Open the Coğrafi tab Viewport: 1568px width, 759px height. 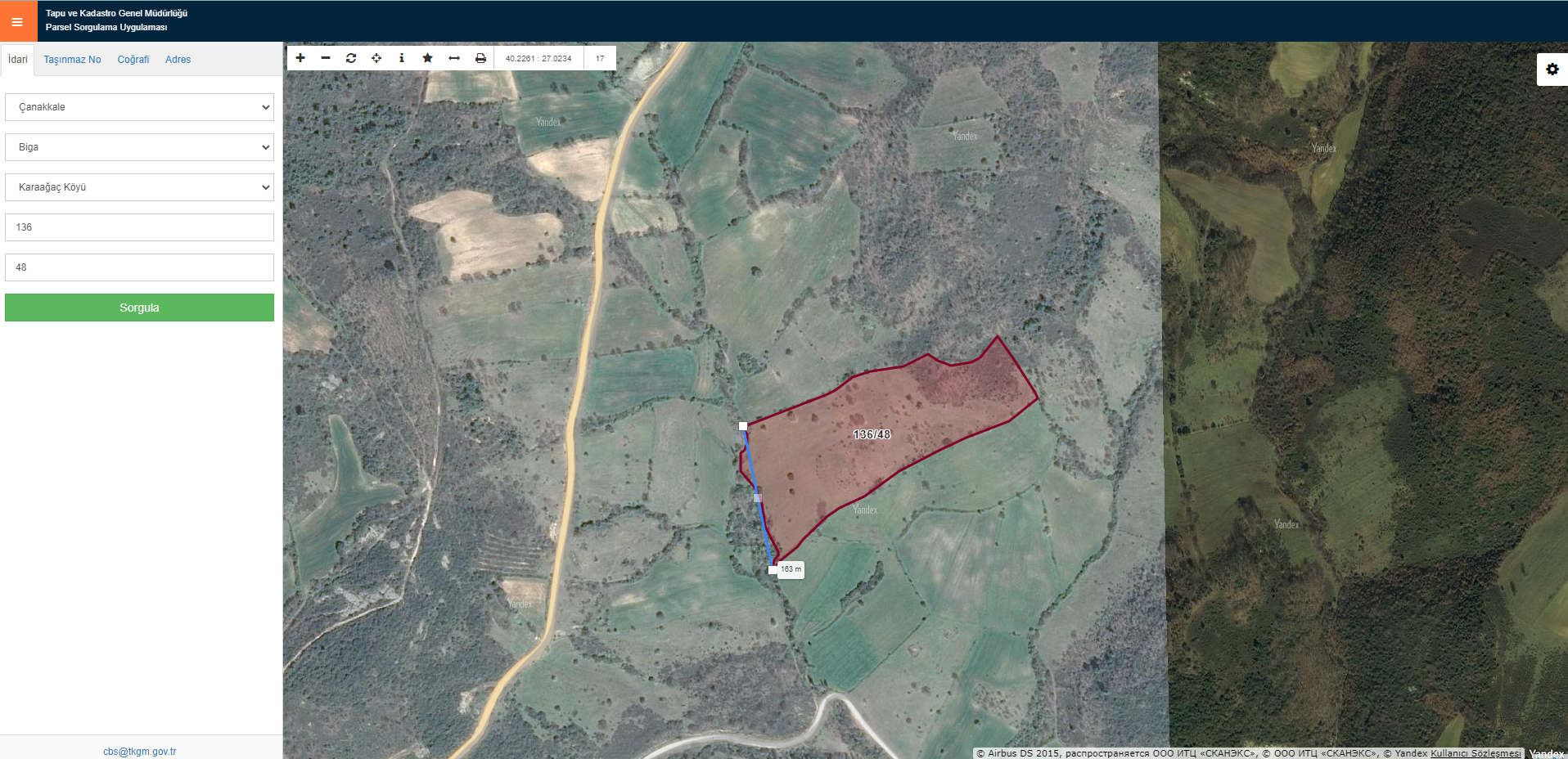tap(133, 60)
